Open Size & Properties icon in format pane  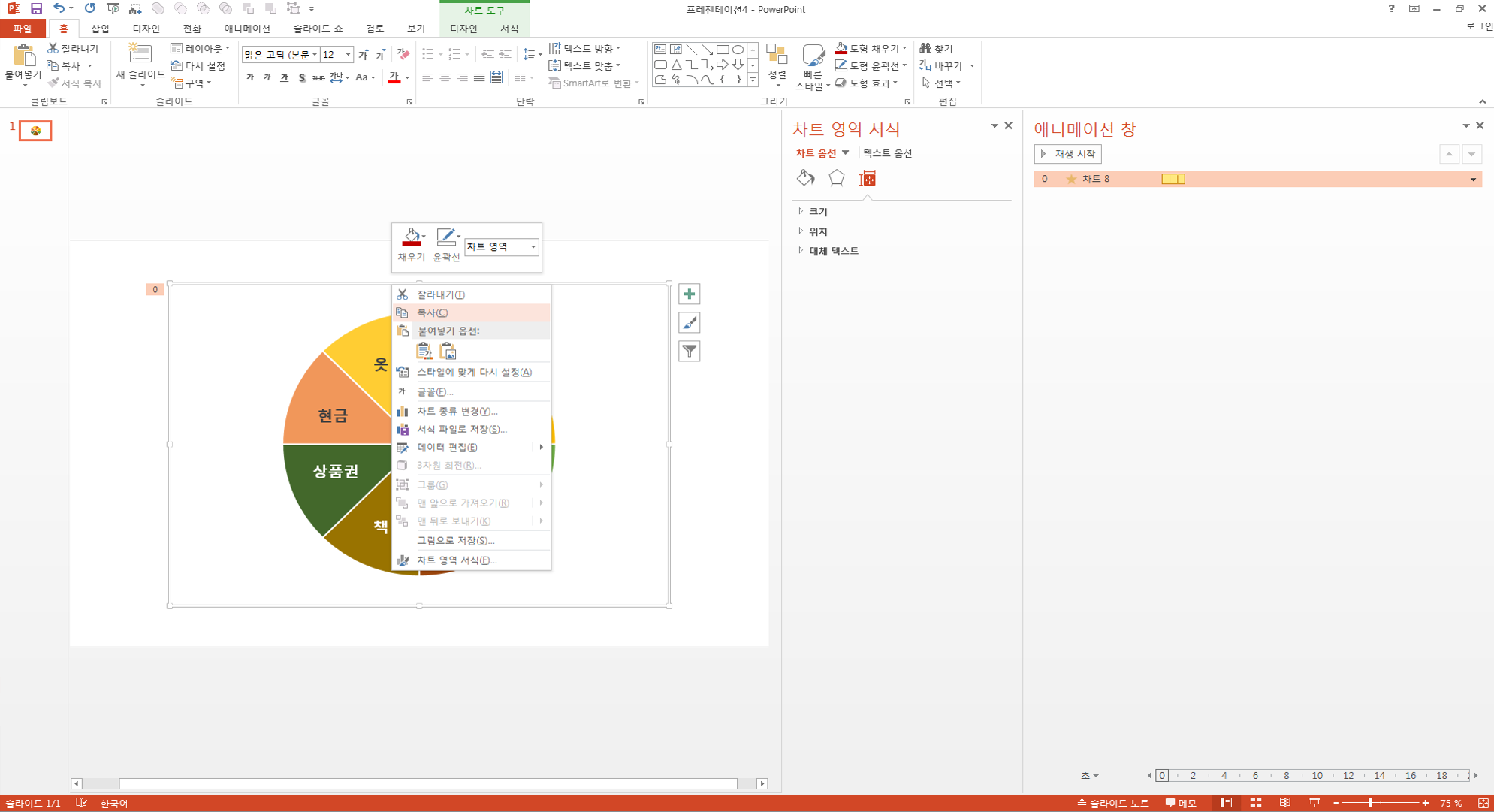(868, 179)
